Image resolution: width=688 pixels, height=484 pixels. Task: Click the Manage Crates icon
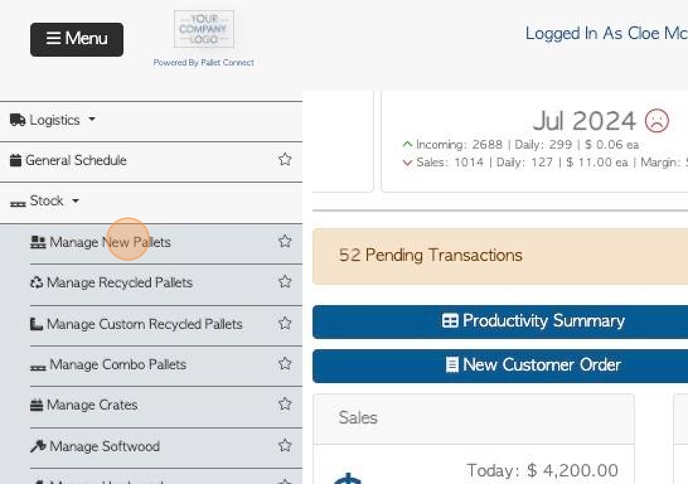(36, 405)
